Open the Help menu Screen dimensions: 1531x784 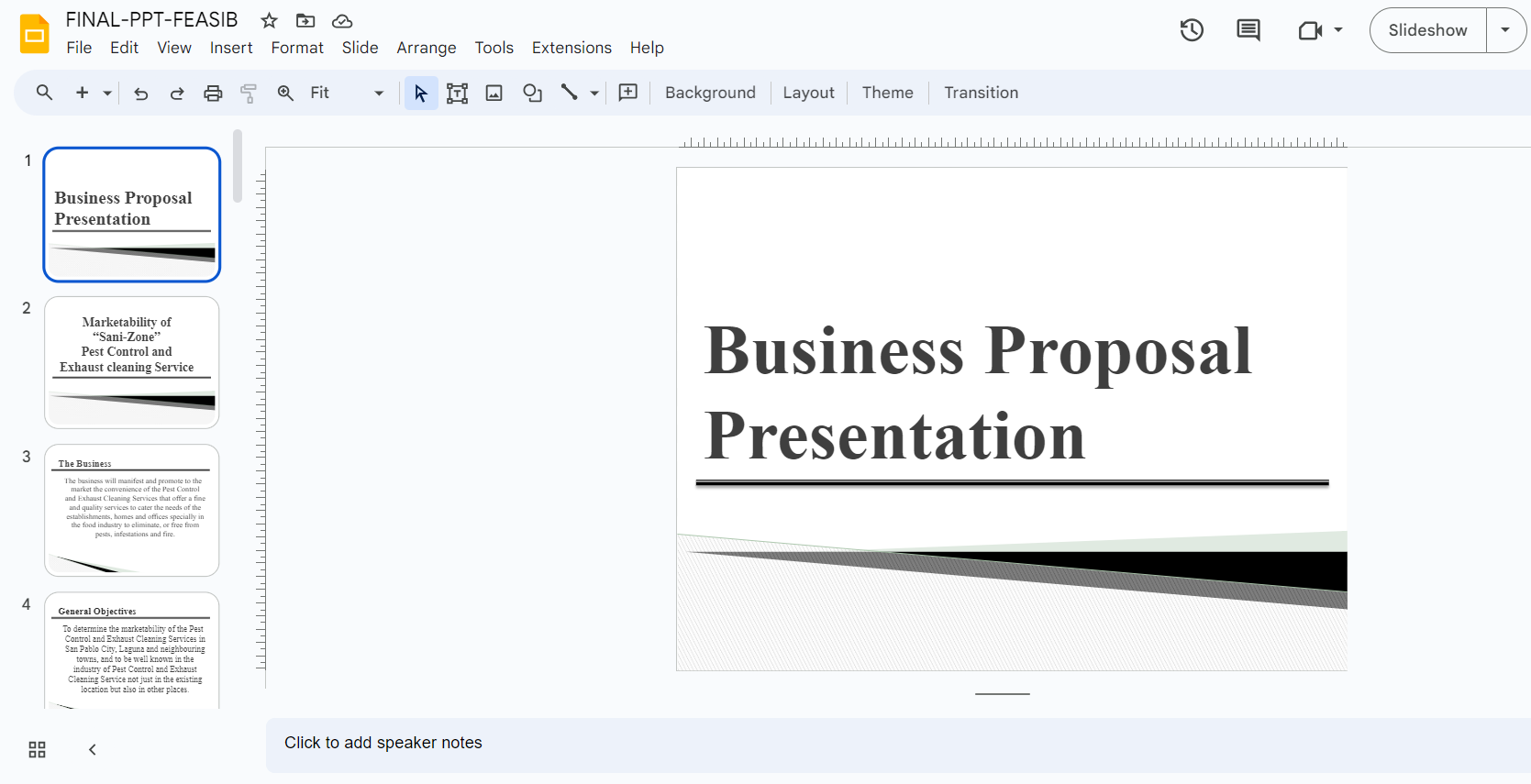[x=647, y=48]
